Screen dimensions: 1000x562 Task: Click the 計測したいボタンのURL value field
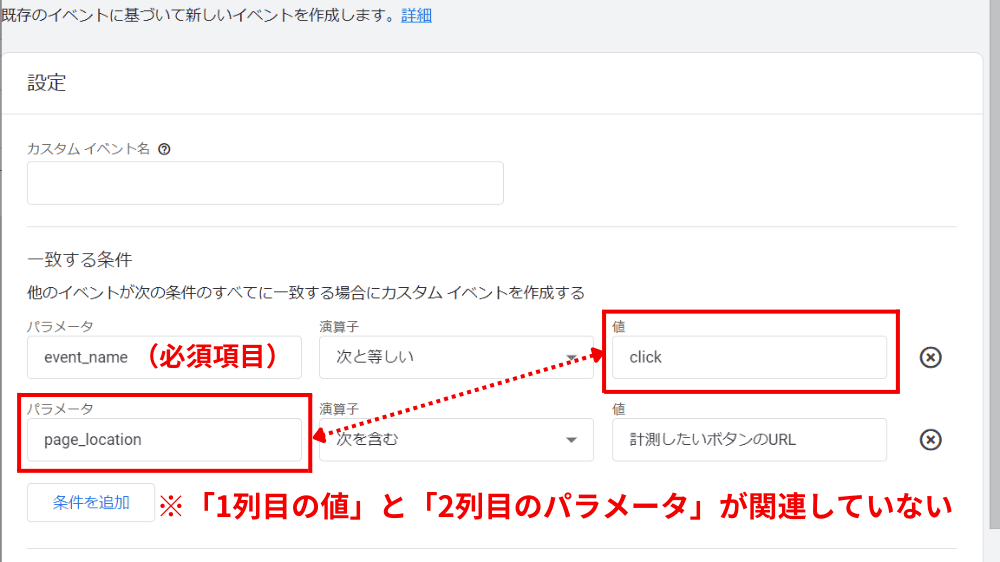[749, 440]
